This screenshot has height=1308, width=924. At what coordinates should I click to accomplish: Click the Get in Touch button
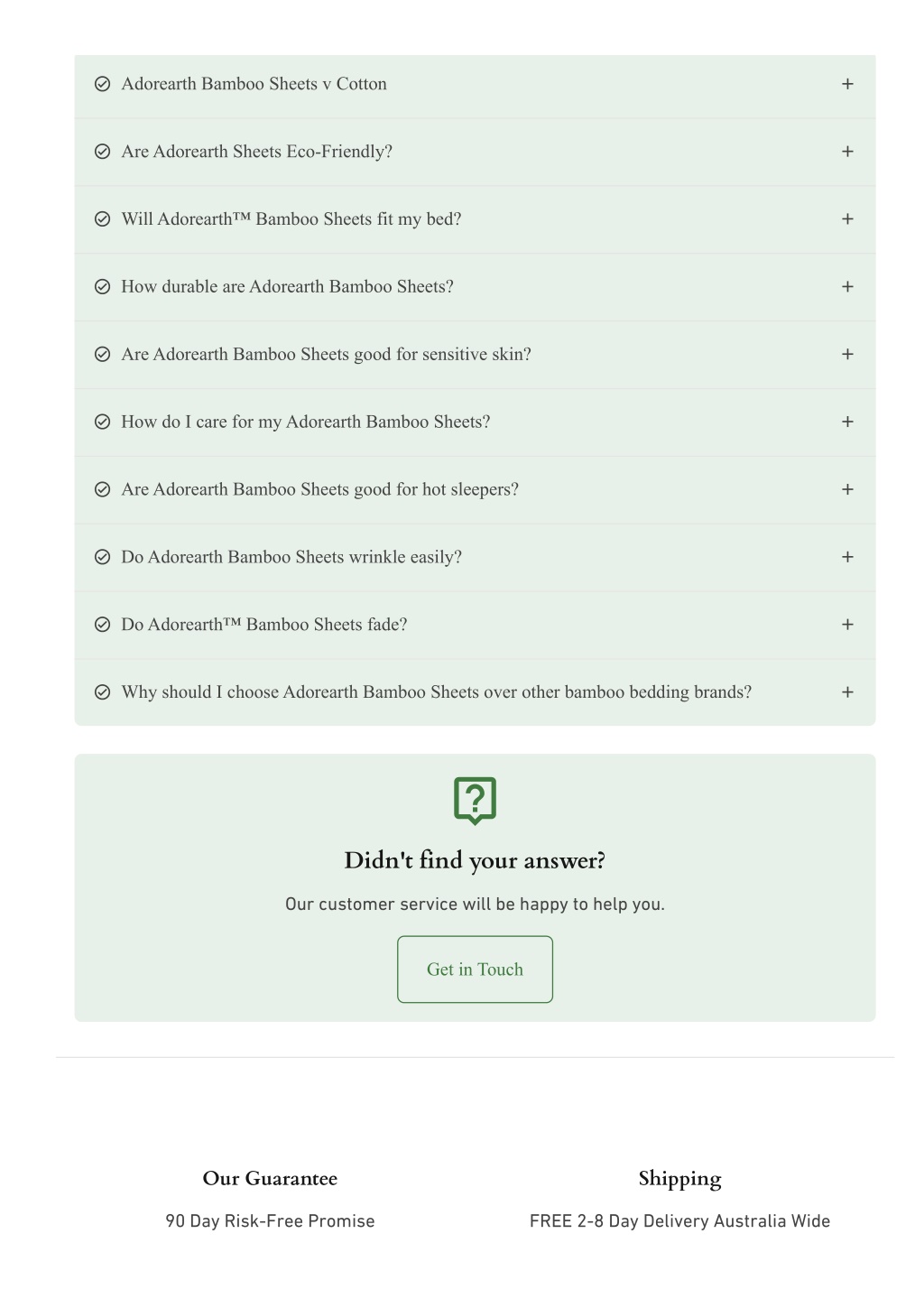click(475, 969)
